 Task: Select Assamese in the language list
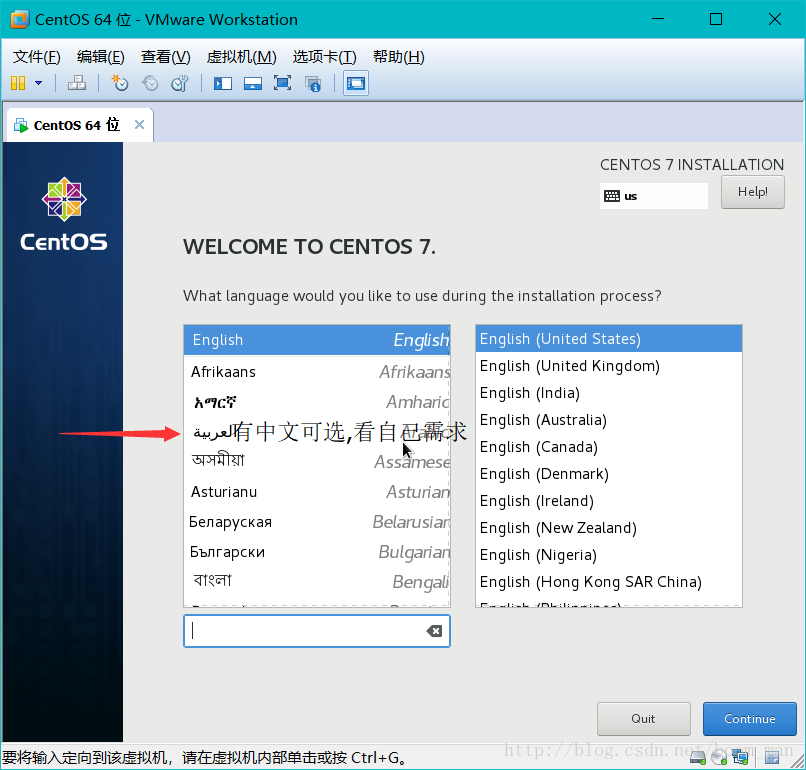317,461
